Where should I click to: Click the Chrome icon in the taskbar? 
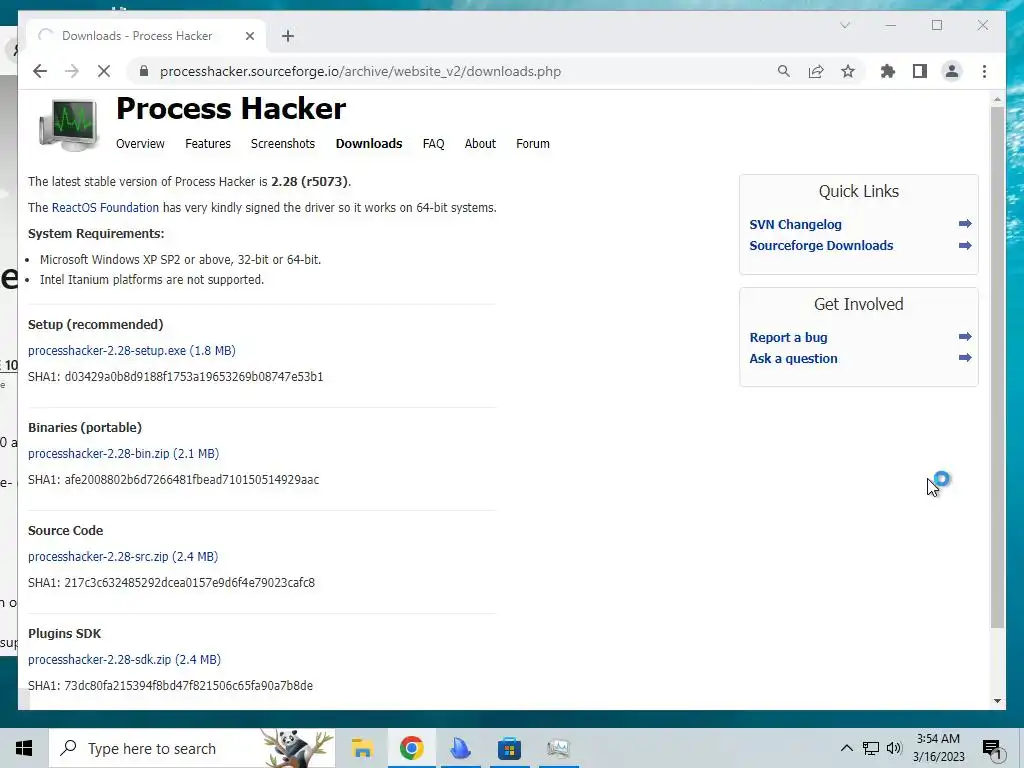[x=411, y=748]
